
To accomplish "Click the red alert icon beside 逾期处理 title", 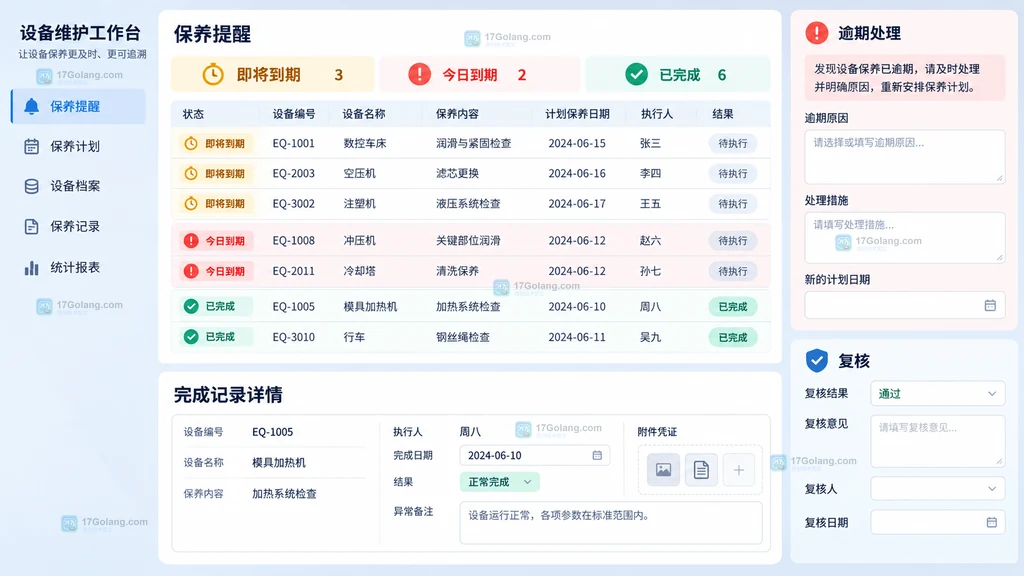I will 816,33.
